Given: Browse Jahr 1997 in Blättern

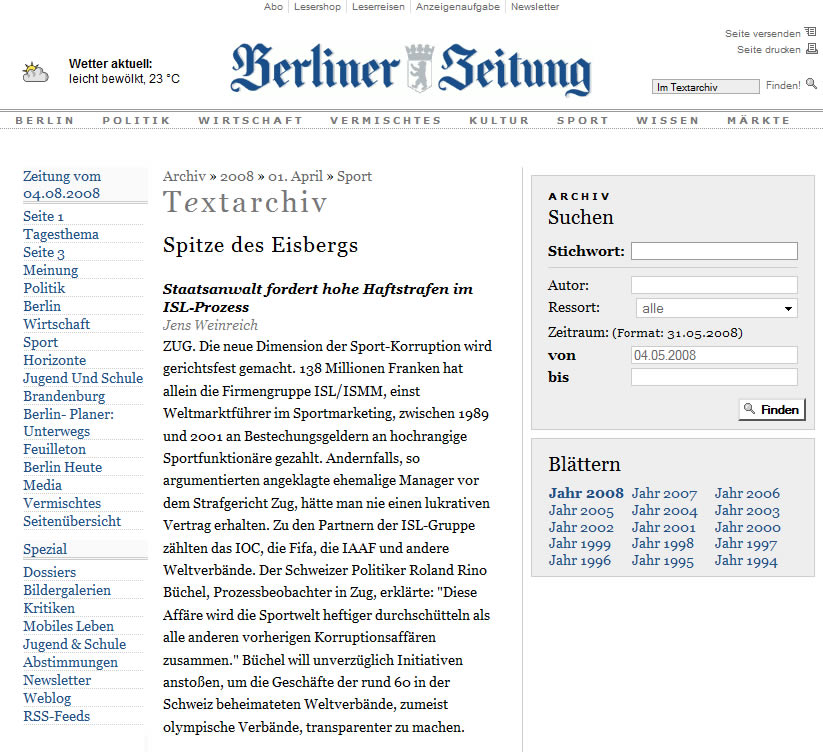Looking at the screenshot, I should point(746,544).
